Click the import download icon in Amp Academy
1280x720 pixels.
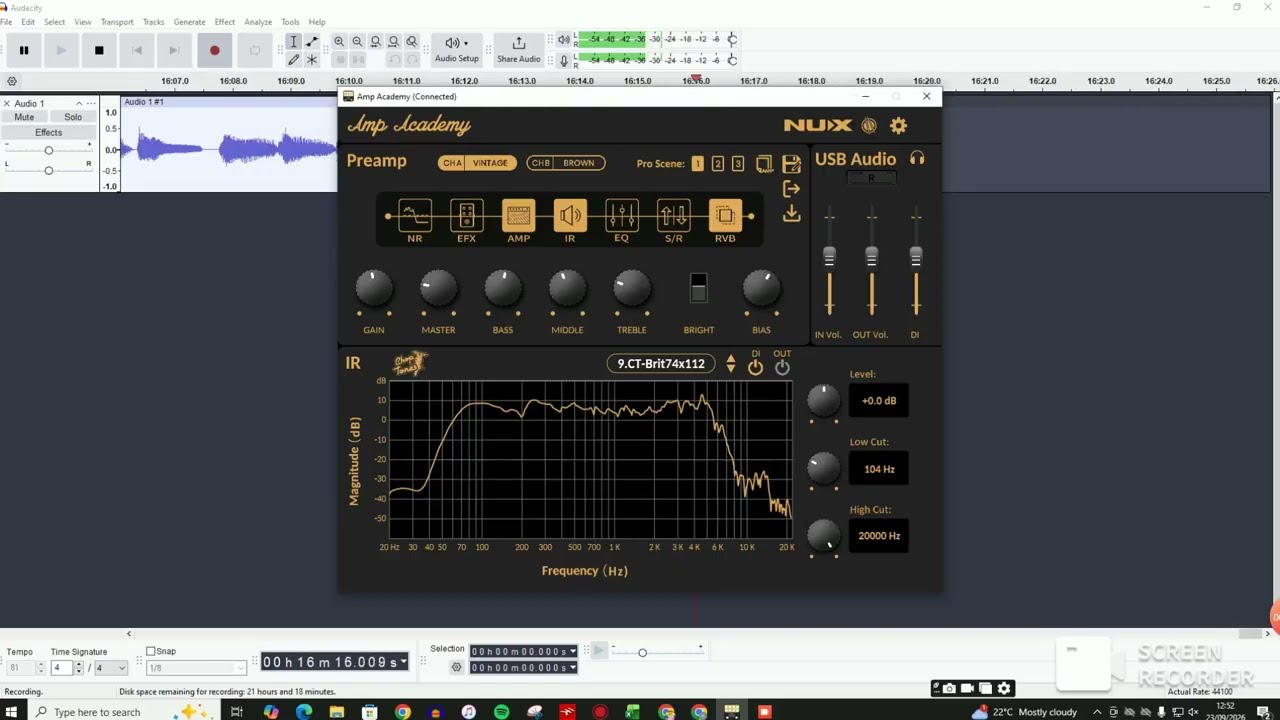click(791, 213)
